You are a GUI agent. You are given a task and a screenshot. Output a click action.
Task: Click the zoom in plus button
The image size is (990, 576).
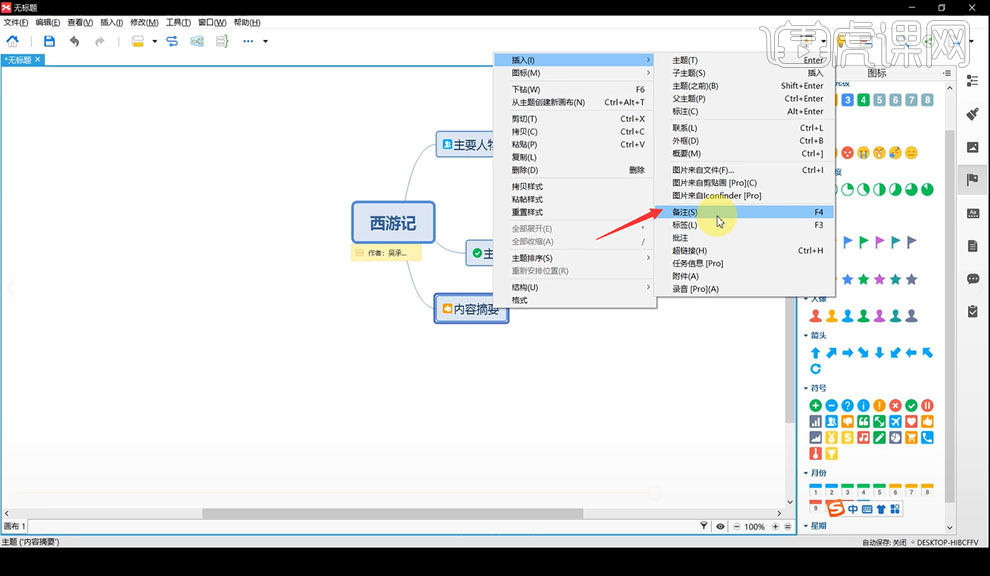tap(775, 527)
